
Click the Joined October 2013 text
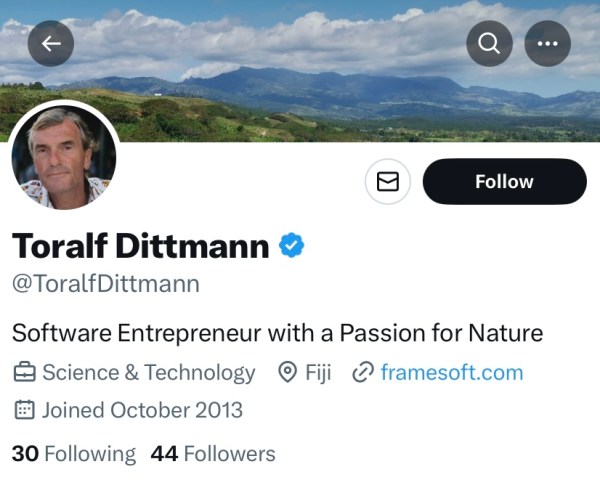point(142,409)
